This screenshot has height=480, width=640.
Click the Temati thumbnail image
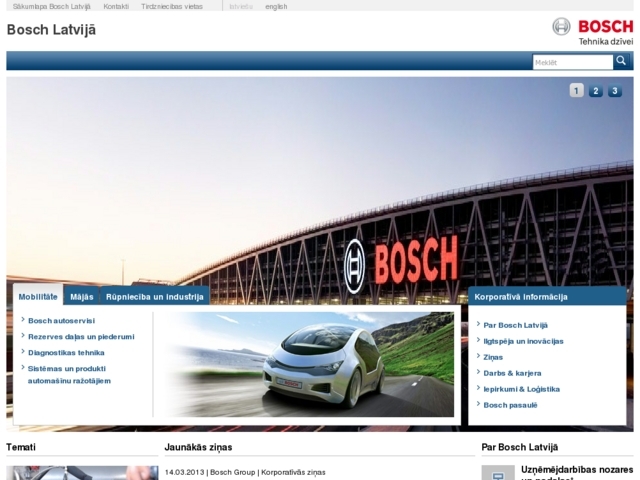coord(82,473)
